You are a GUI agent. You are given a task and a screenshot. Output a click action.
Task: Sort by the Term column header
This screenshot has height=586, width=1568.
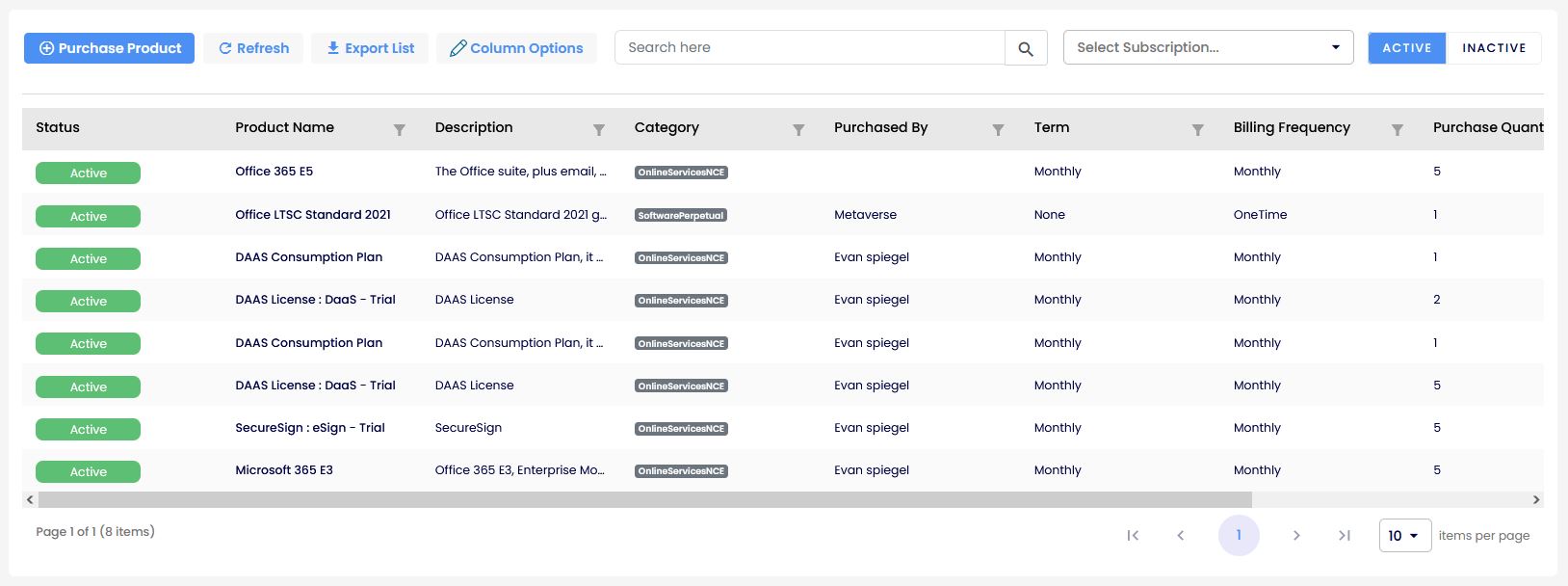1052,127
